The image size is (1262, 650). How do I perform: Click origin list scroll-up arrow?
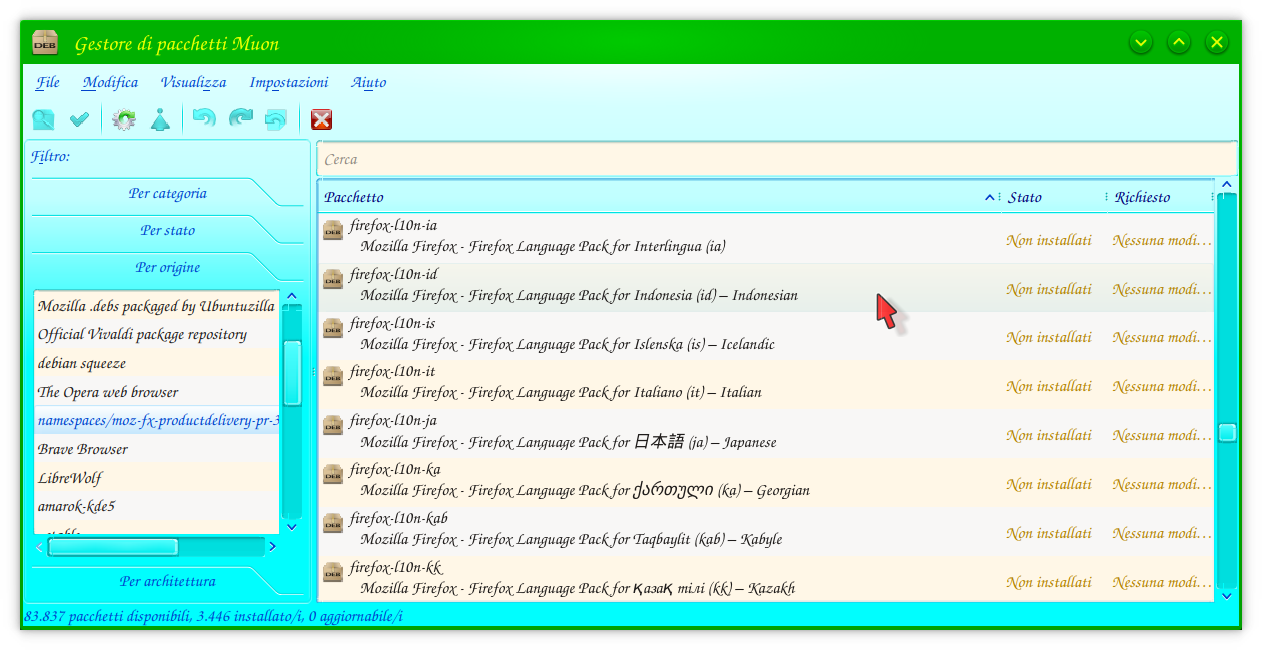(x=292, y=296)
